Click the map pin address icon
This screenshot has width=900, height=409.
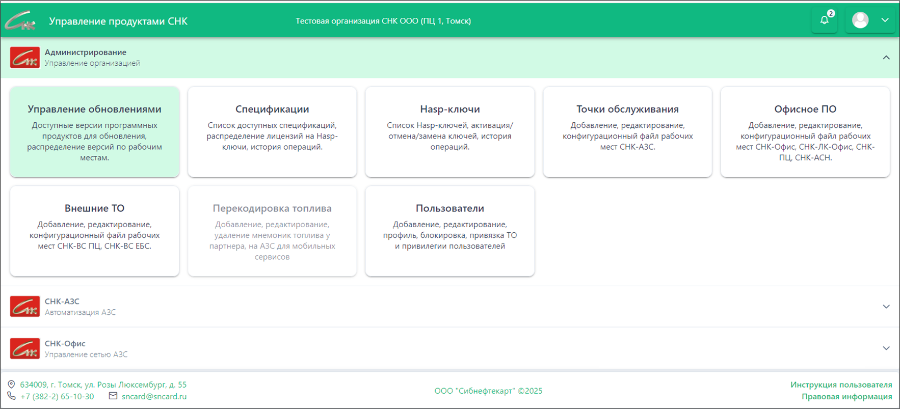pyautogui.click(x=11, y=384)
